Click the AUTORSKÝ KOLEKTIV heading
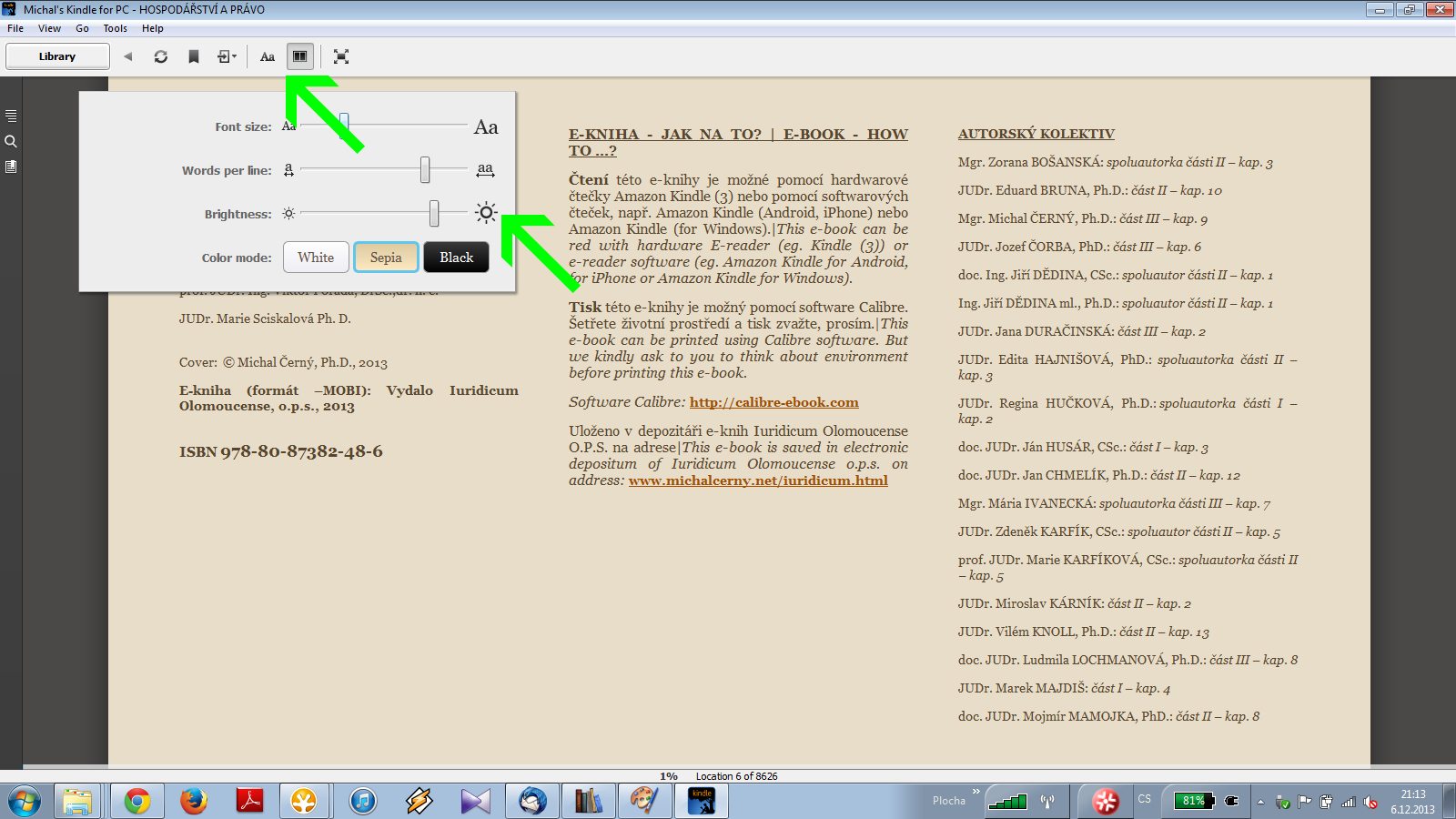This screenshot has width=1456, height=819. (1036, 134)
